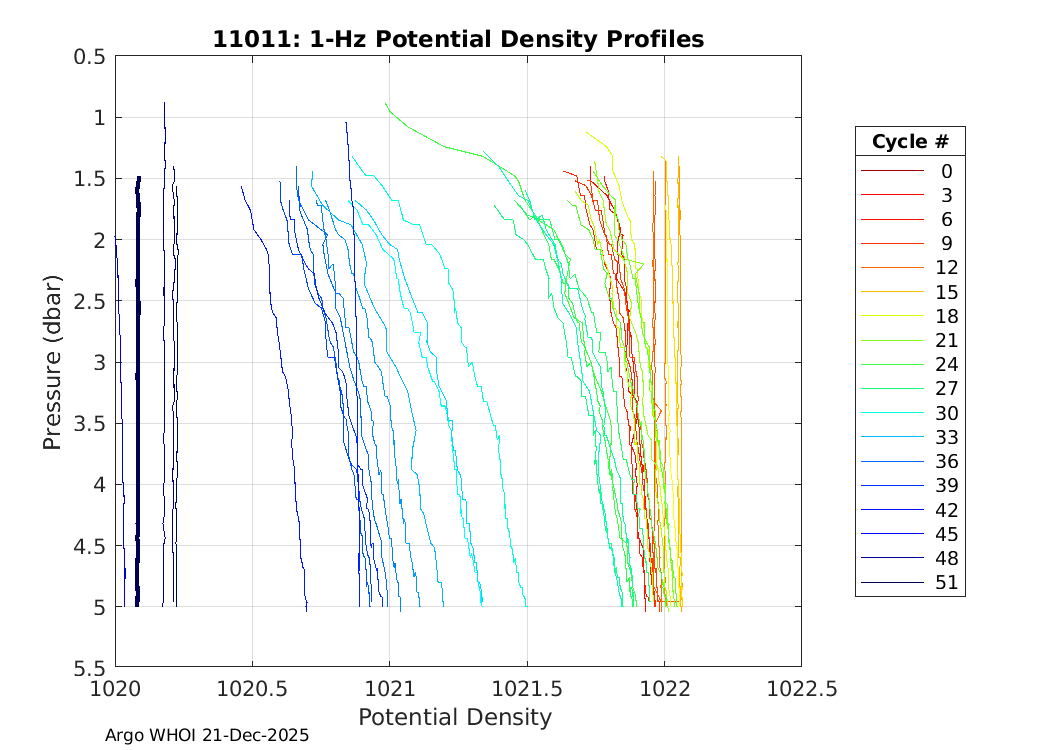Image resolution: width=1050 pixels, height=750 pixels.
Task: Click the x-axis tick label '1021.5'
Action: click(x=526, y=689)
